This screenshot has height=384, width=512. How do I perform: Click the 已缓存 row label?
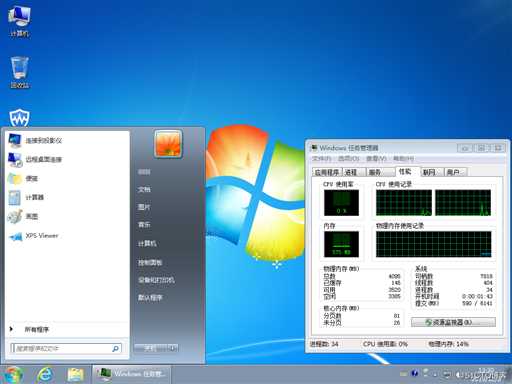tap(332, 283)
